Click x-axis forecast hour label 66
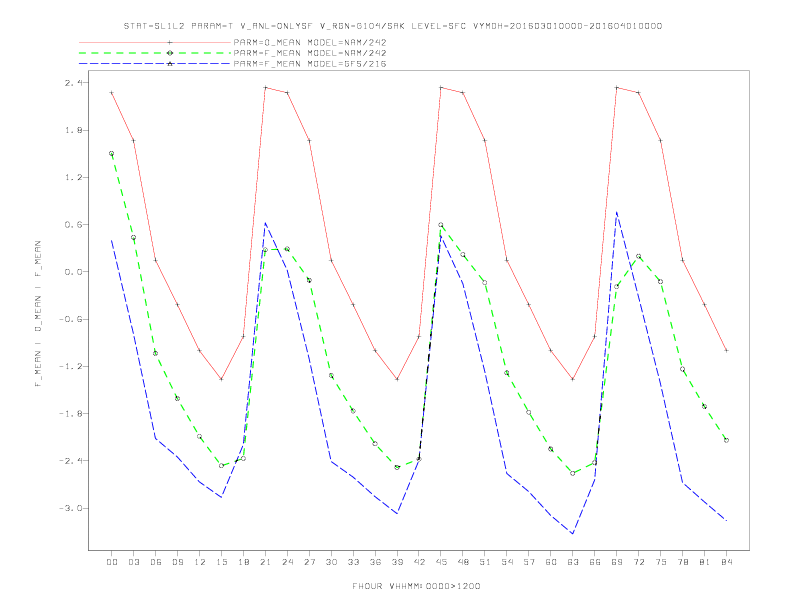 [x=595, y=562]
